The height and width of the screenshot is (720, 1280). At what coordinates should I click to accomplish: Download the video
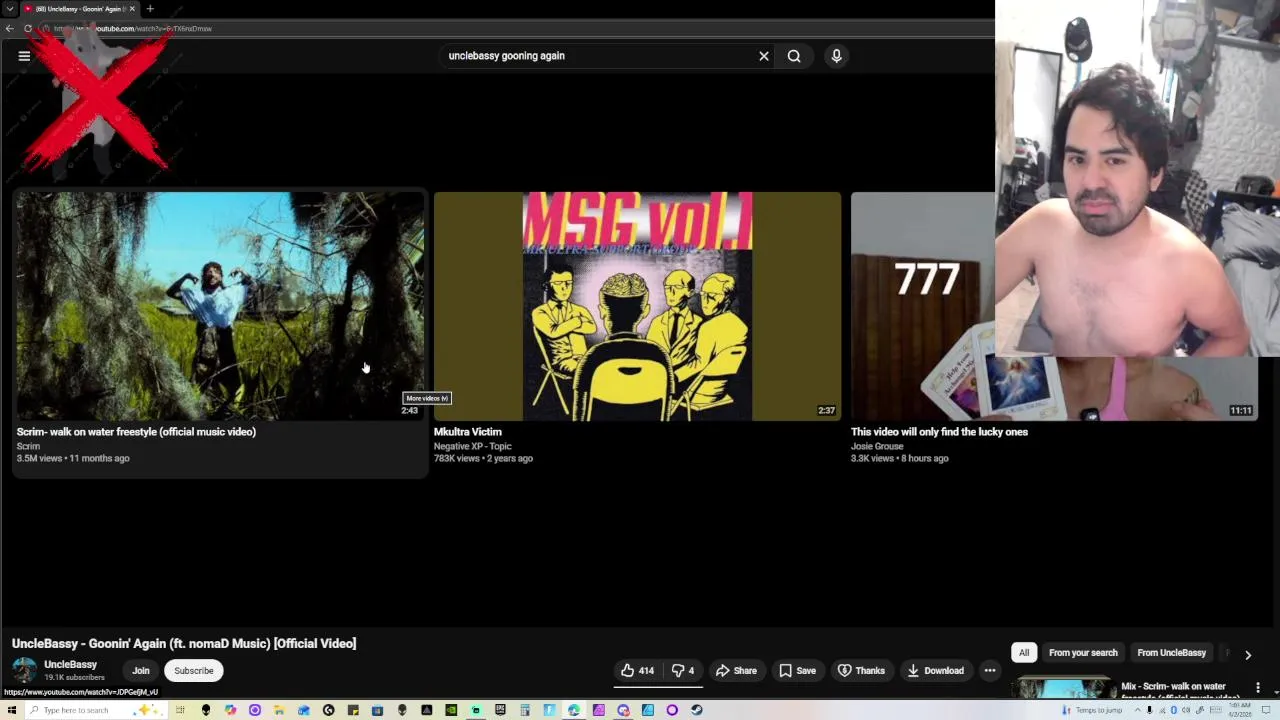[x=936, y=671]
